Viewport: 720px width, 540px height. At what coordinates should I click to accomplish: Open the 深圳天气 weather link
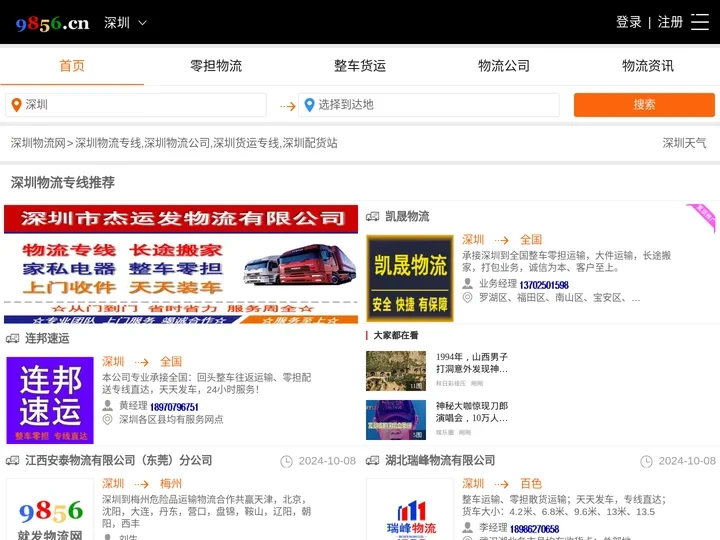point(684,143)
